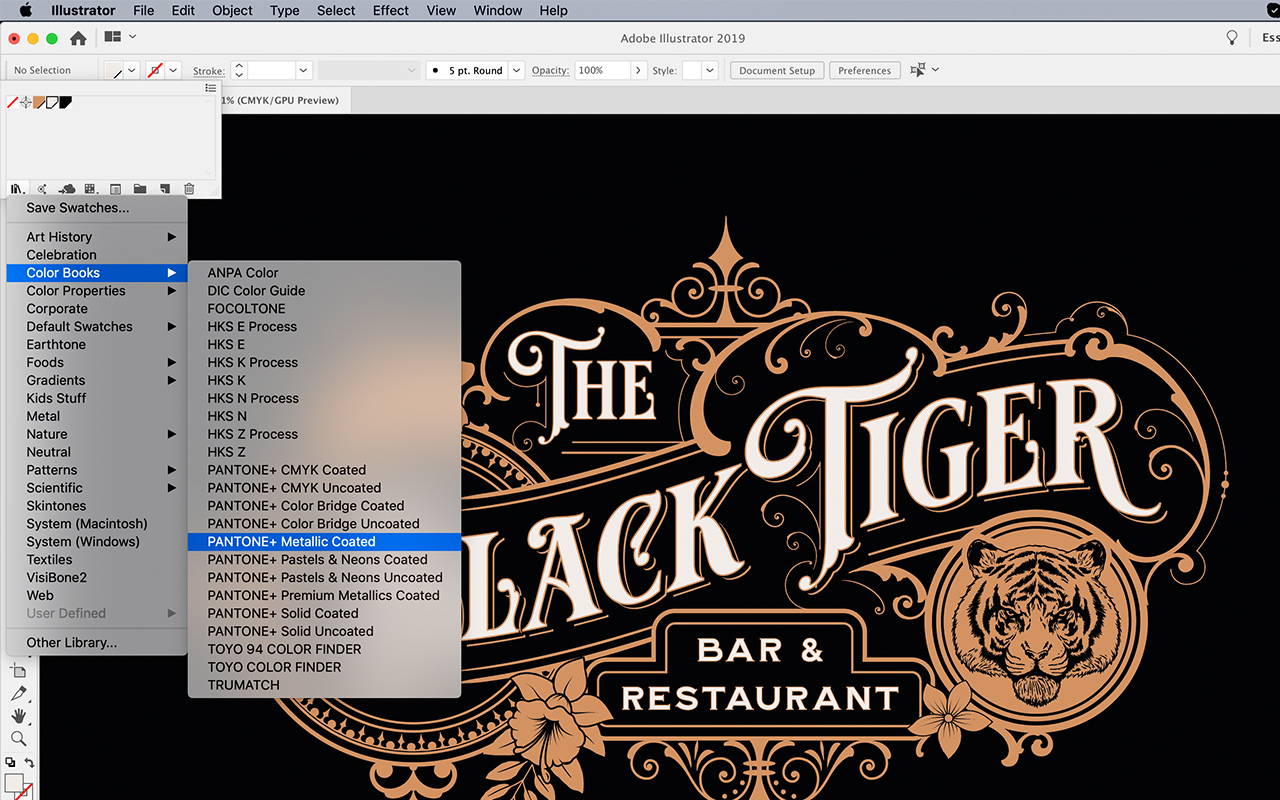This screenshot has width=1280, height=800.
Task: Select the Eyedropper tool
Action: [x=18, y=693]
